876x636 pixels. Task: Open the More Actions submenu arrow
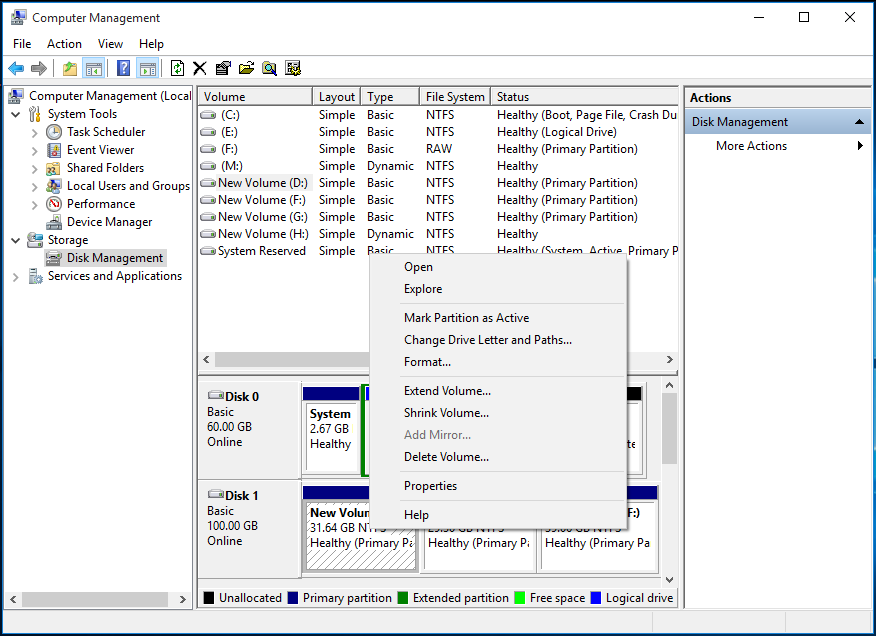tap(860, 146)
